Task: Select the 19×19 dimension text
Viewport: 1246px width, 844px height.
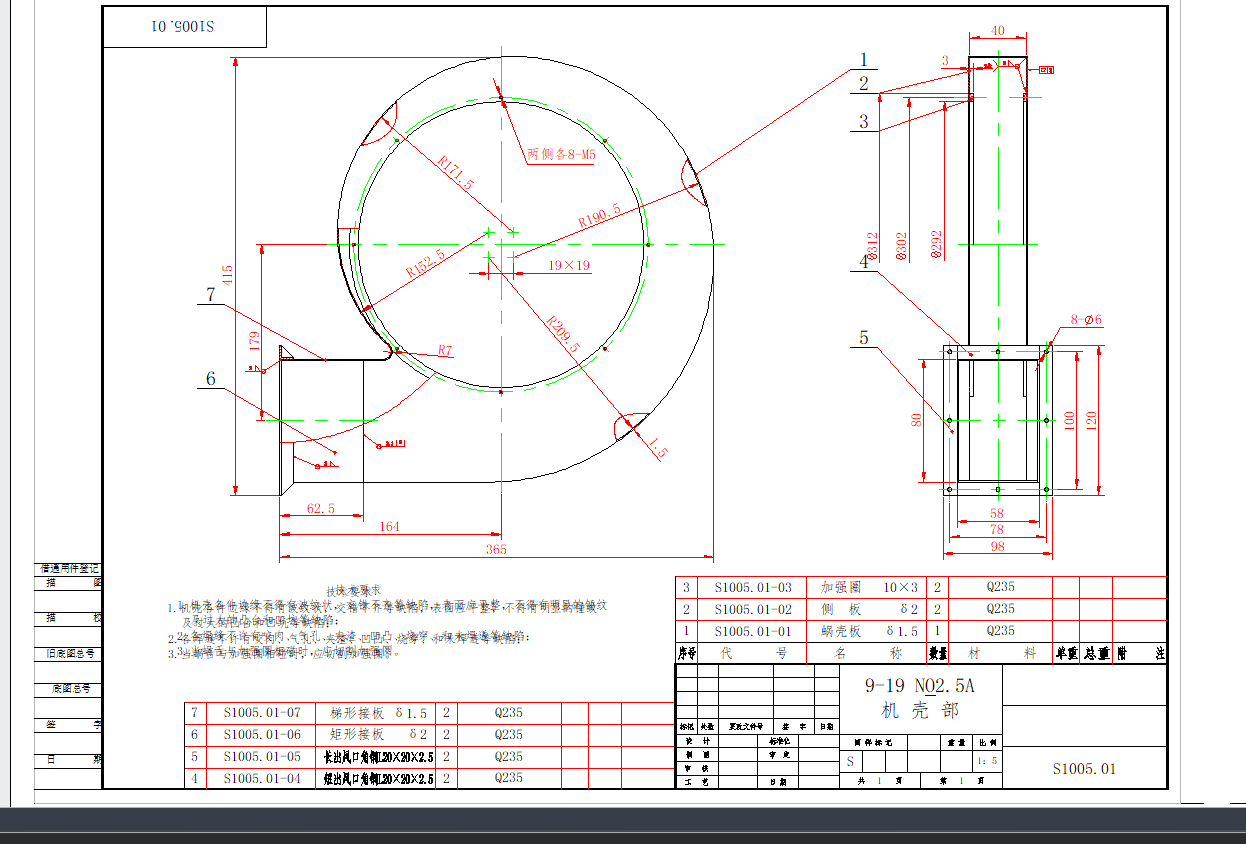Action: coord(569,266)
